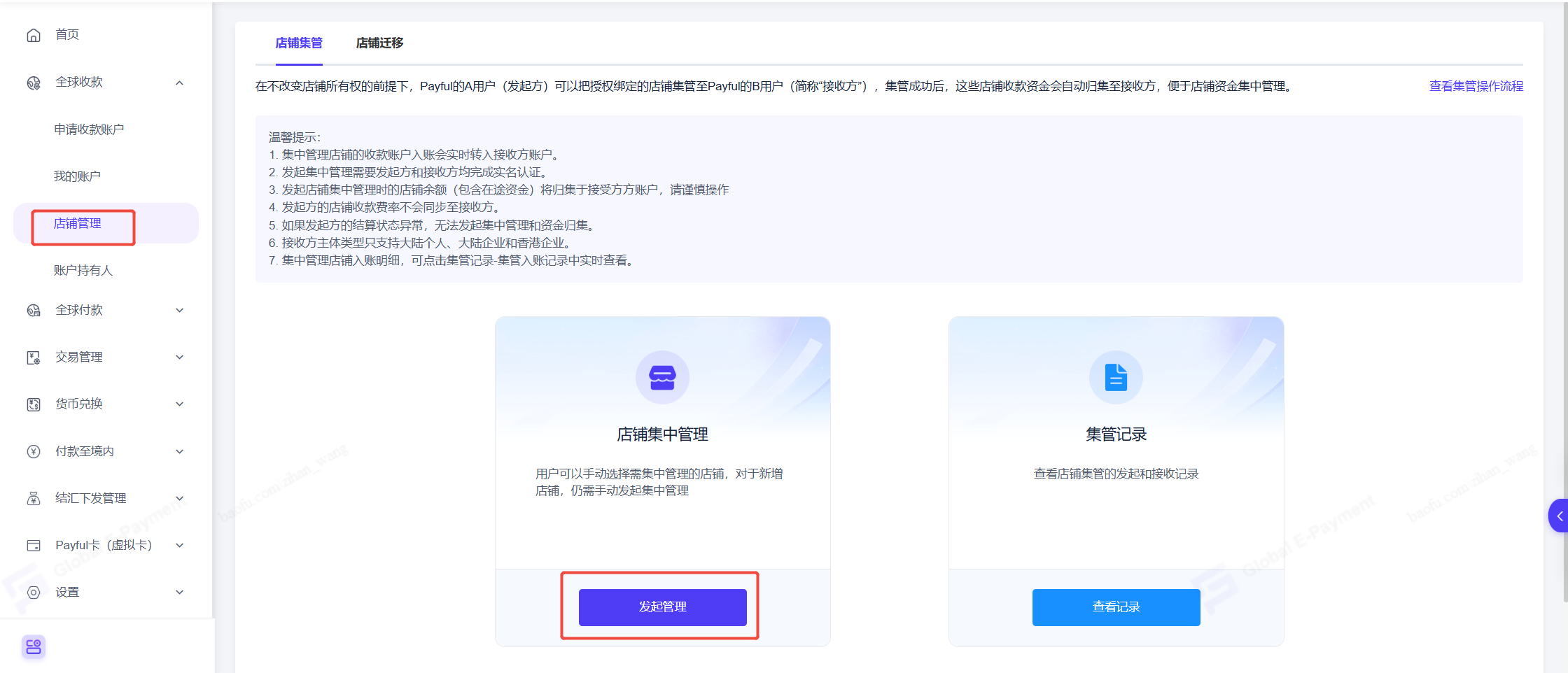Click the card icon beside Payful卡
Viewport: 1568px width, 673px height.
coord(34,545)
